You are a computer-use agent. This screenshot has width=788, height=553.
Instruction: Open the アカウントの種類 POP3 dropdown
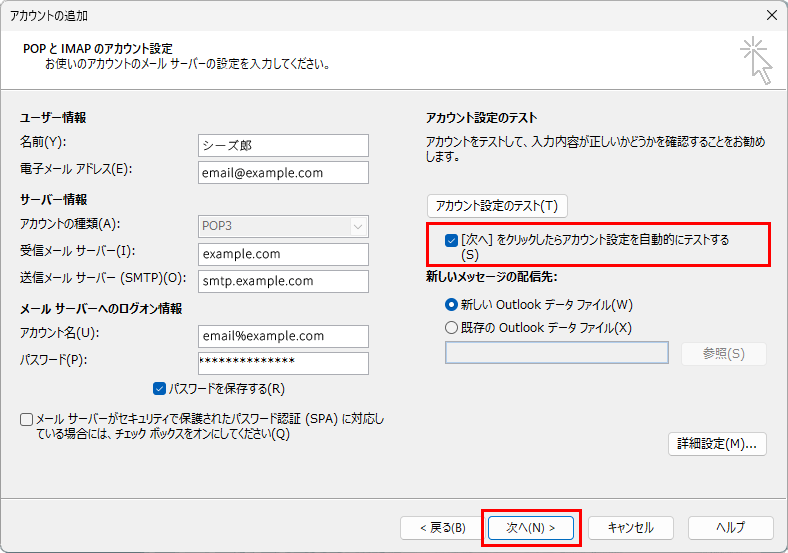click(x=283, y=227)
